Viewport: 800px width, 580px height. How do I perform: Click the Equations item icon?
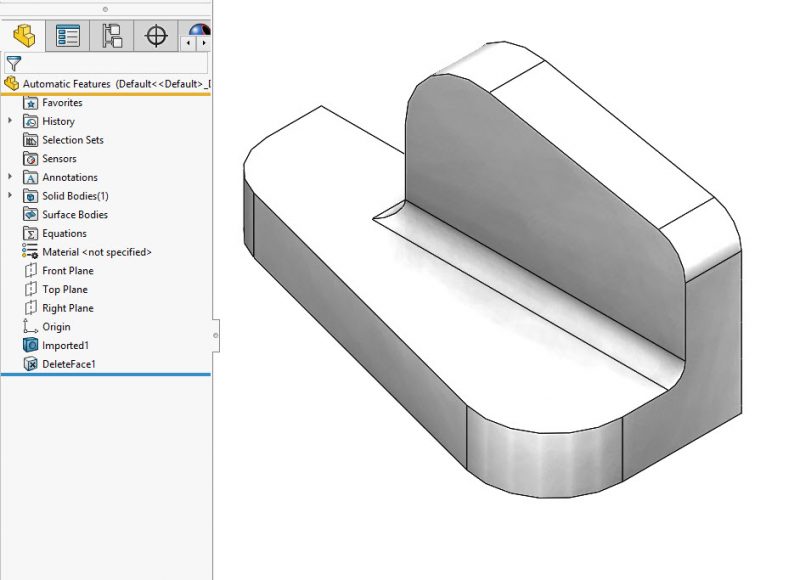click(x=30, y=234)
